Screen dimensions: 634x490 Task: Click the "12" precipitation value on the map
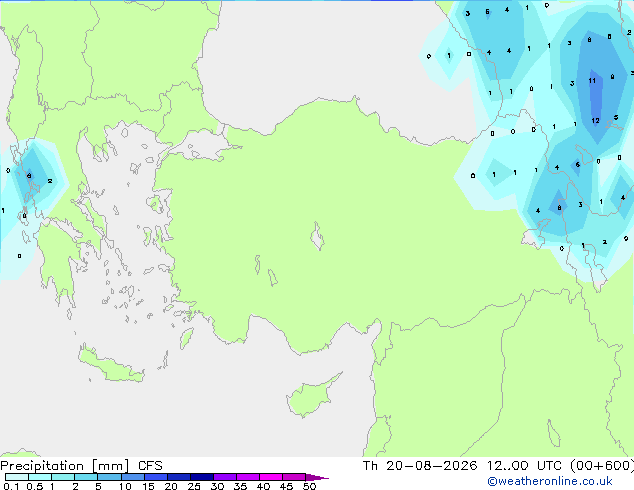595,120
